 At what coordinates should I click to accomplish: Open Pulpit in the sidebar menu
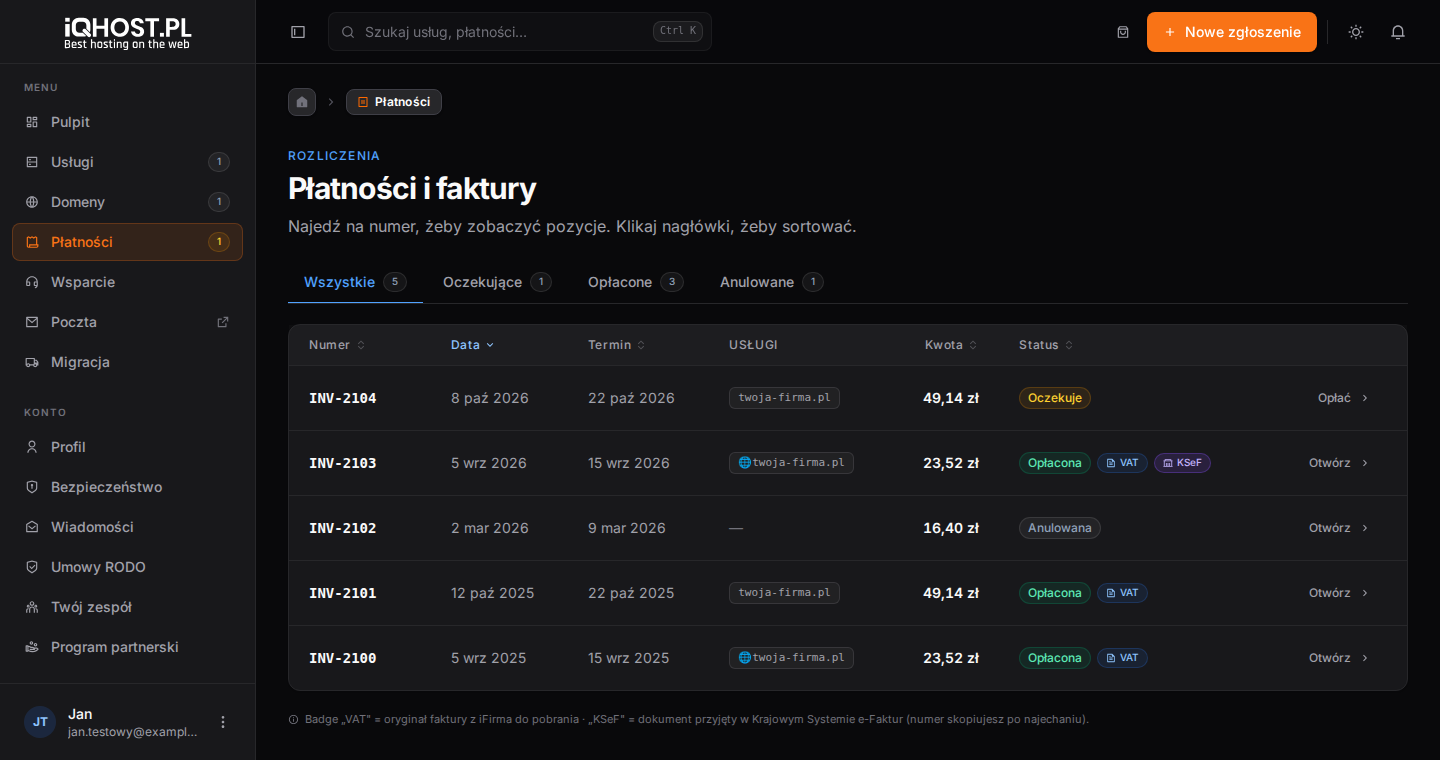[127, 122]
